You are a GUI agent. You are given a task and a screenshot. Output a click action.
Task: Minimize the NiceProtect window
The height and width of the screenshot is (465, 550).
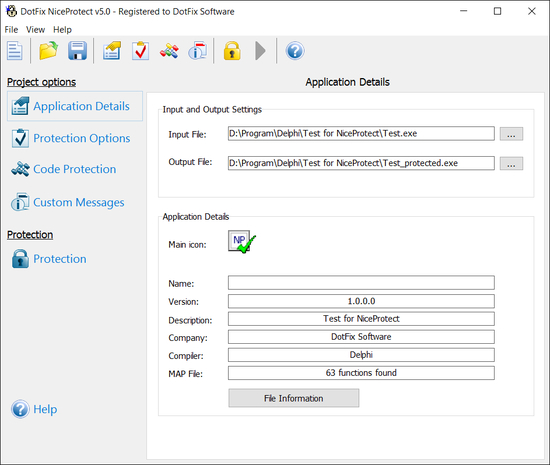point(463,11)
